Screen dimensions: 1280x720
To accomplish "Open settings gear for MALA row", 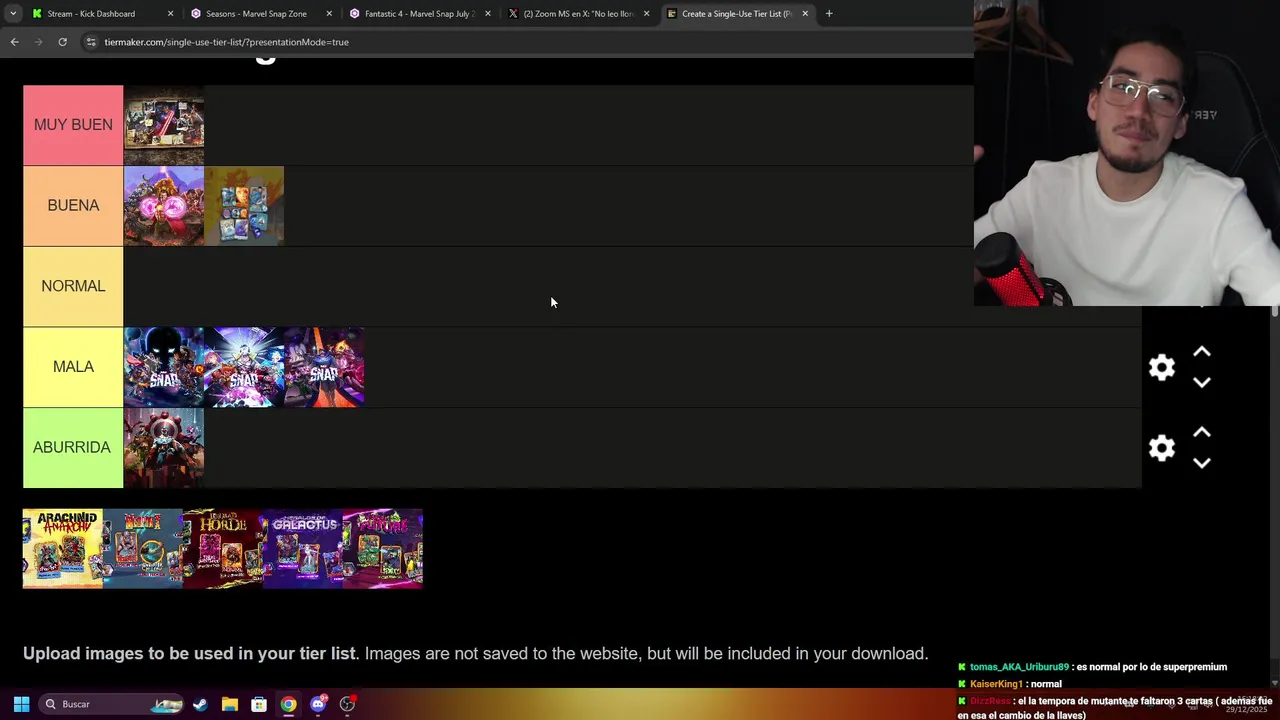I will click(1161, 367).
